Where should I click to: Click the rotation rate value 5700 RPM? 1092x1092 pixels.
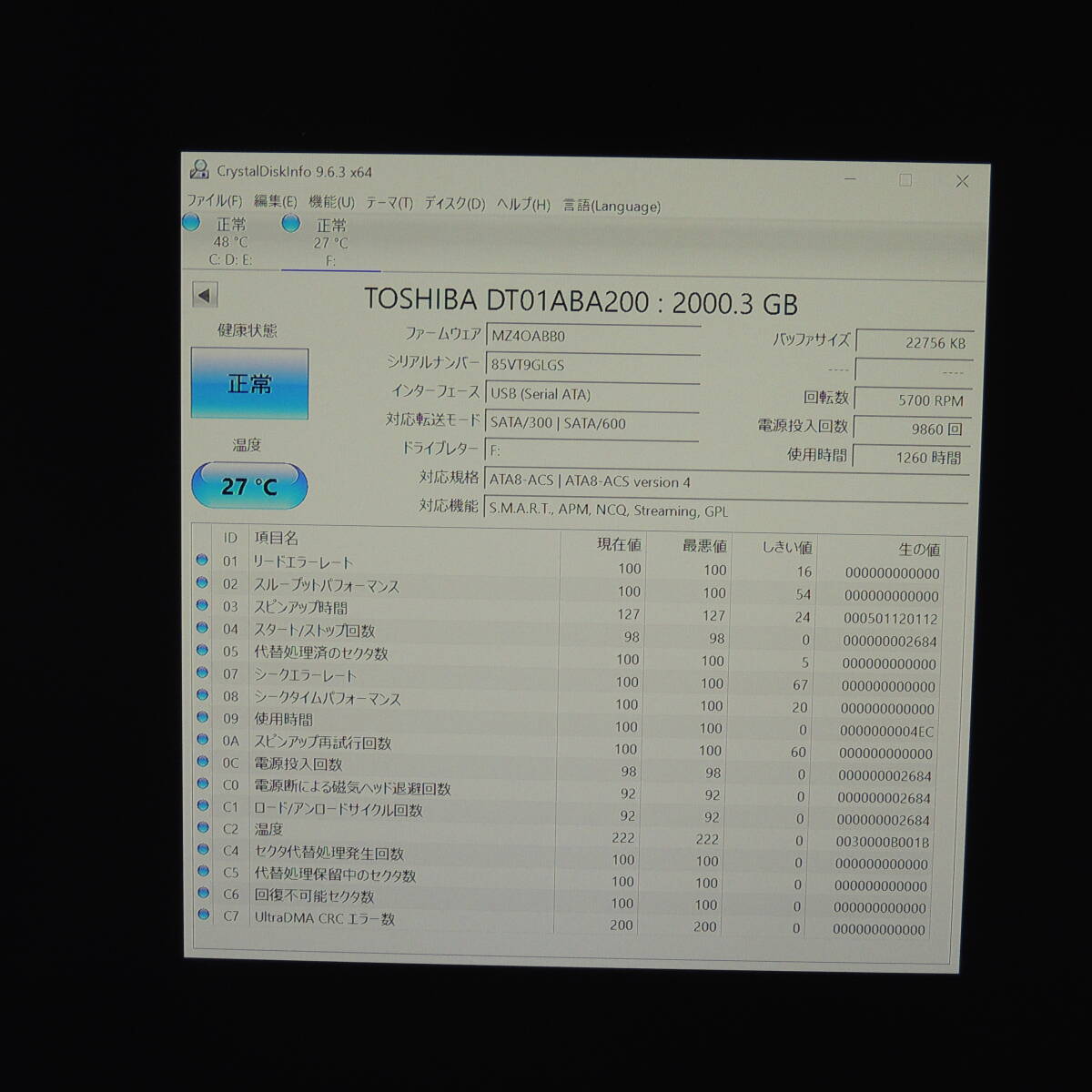point(913,399)
